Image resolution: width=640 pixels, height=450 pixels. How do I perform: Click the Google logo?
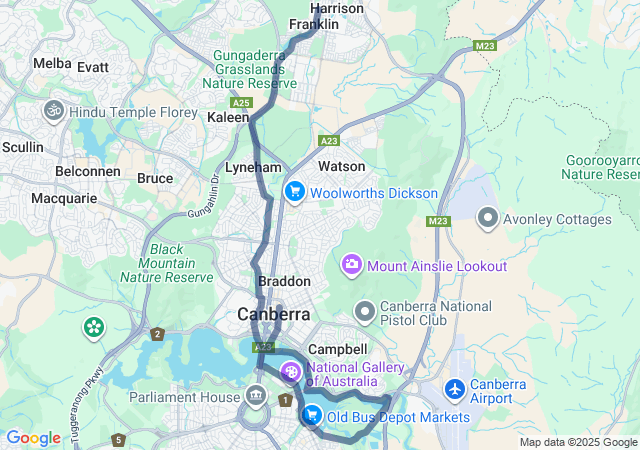(x=33, y=438)
